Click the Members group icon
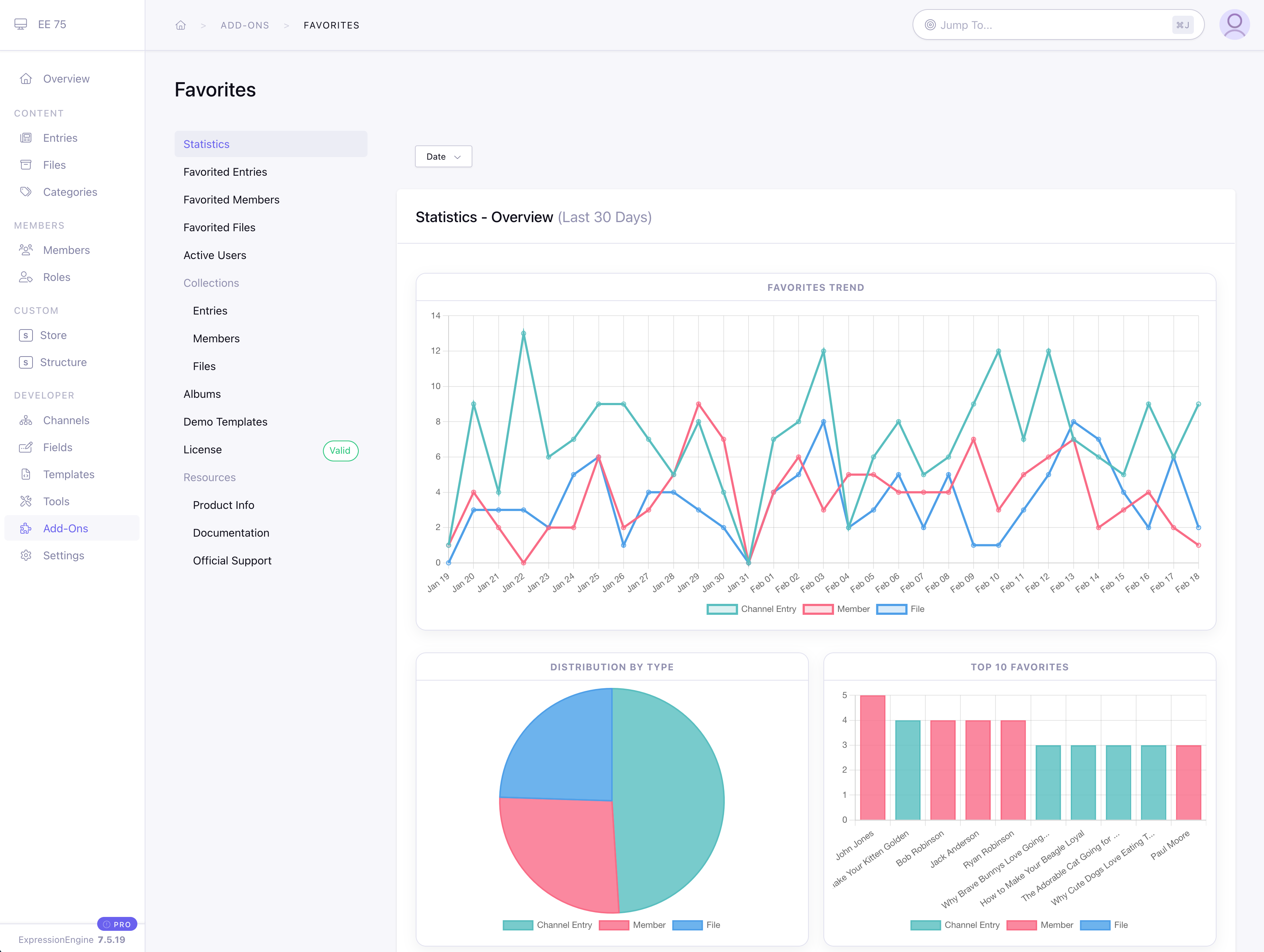The width and height of the screenshot is (1264, 952). click(26, 250)
